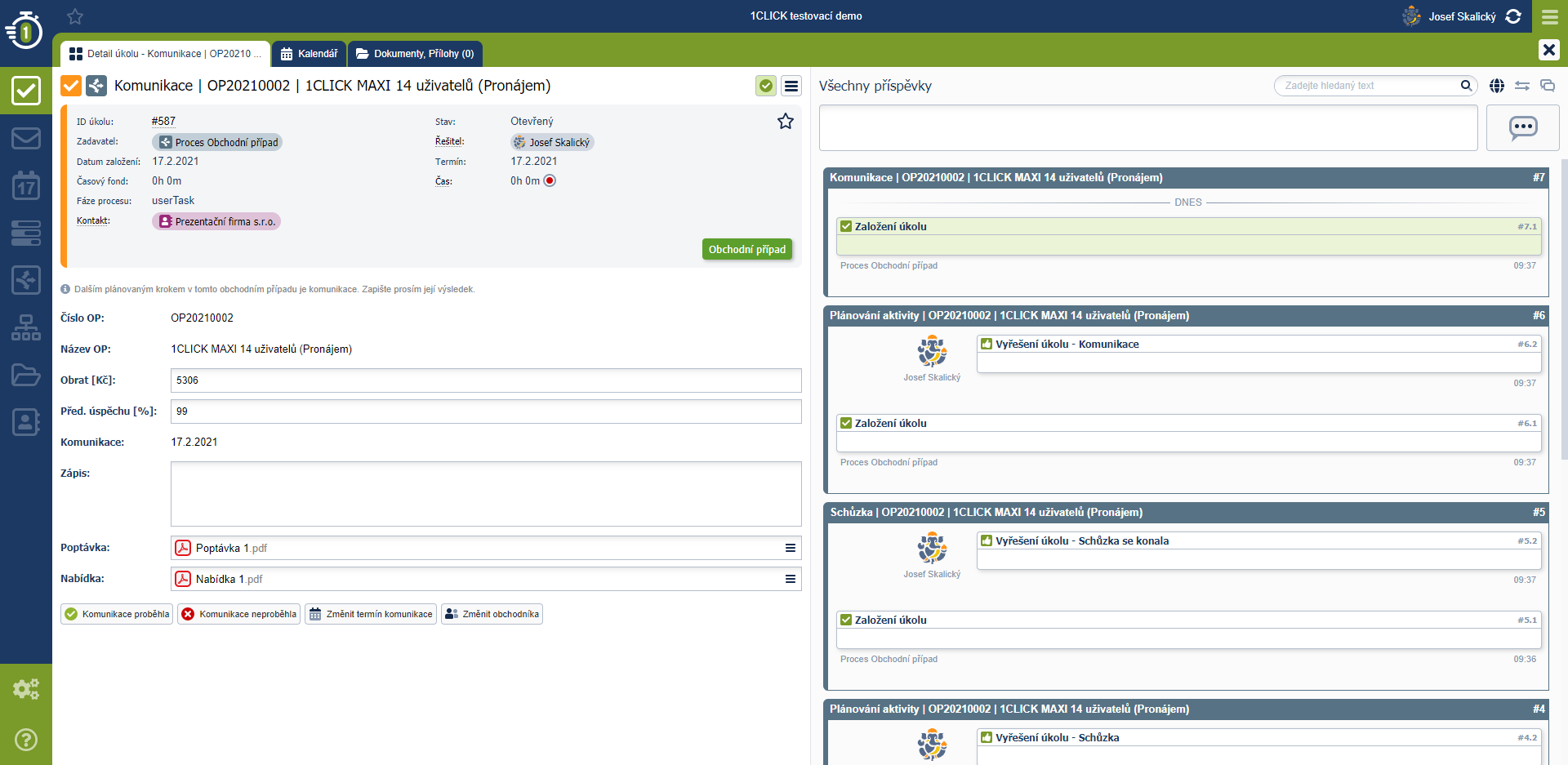Open the server list sidebar icon
Image resolution: width=1568 pixels, height=765 pixels.
click(26, 233)
